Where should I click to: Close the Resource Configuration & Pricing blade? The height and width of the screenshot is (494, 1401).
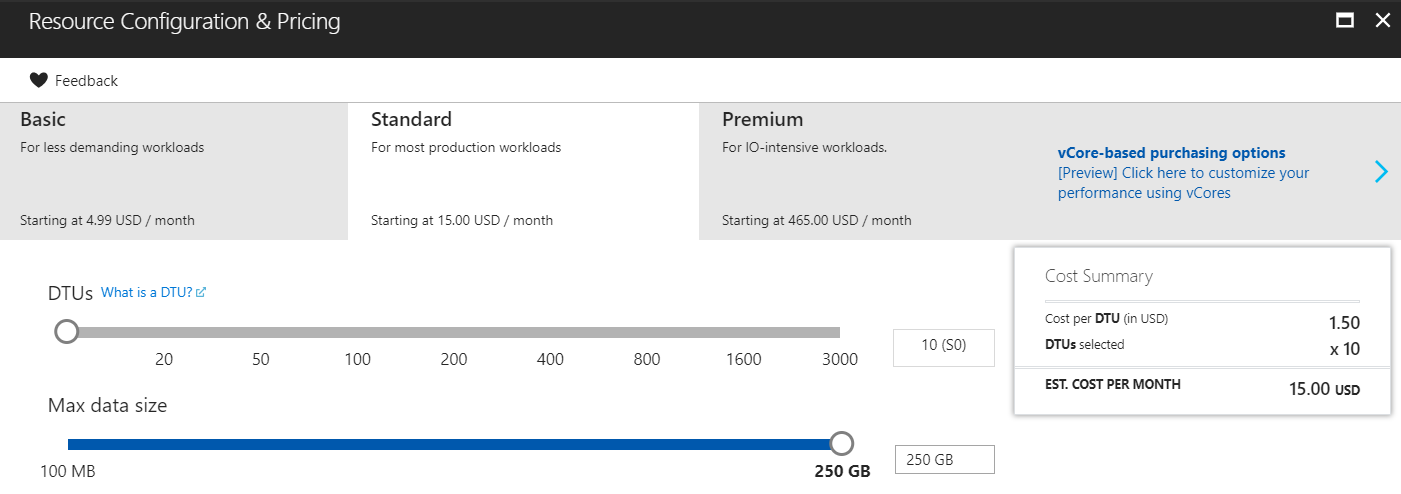[x=1382, y=21]
